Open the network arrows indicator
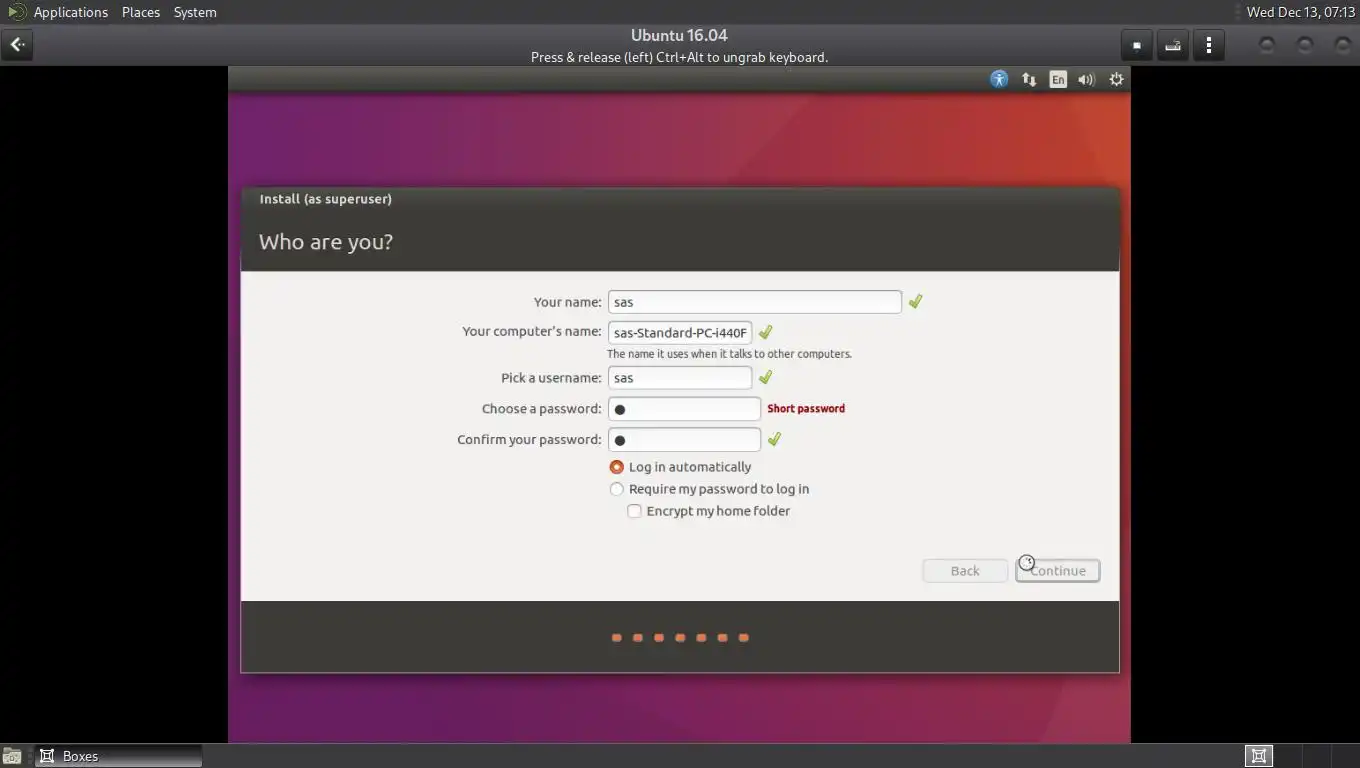This screenshot has height=768, width=1360. coord(1028,79)
